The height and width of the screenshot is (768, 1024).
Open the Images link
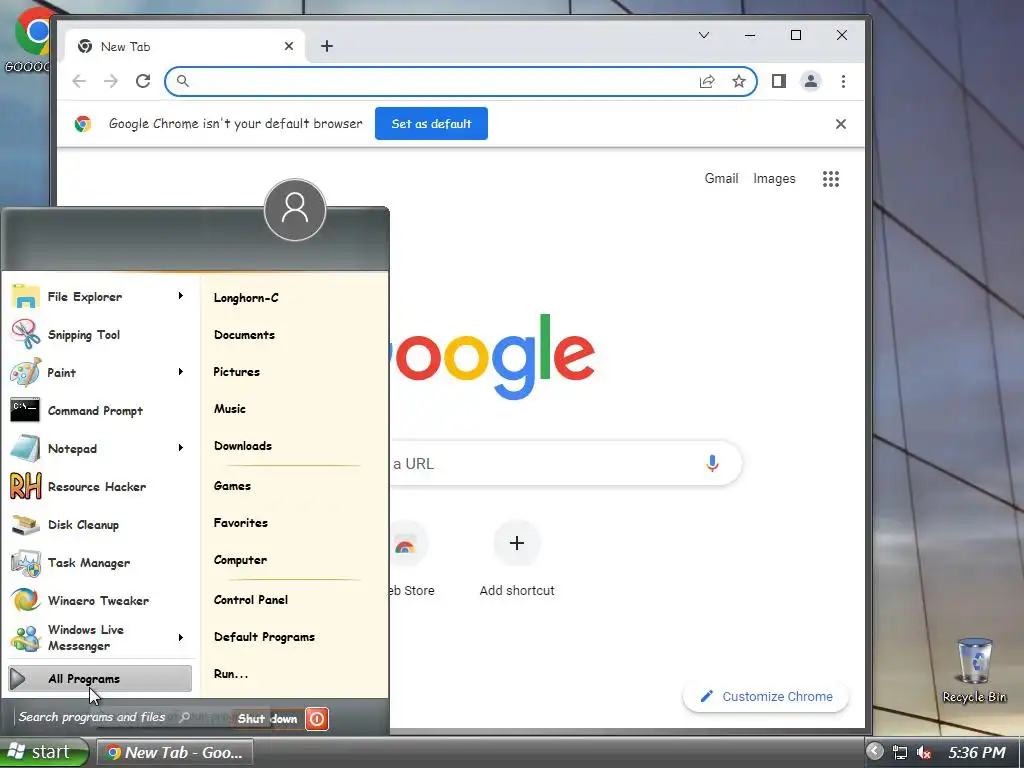[x=774, y=178]
